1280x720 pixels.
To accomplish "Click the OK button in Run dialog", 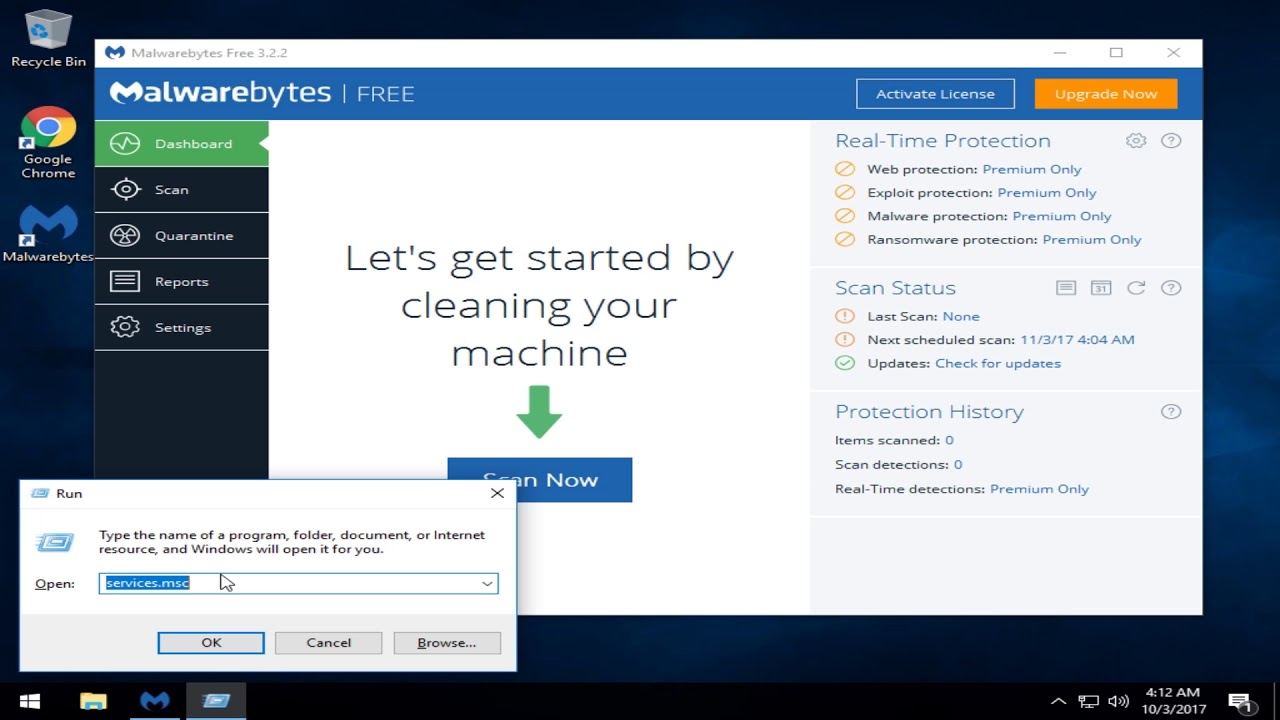I will point(211,643).
